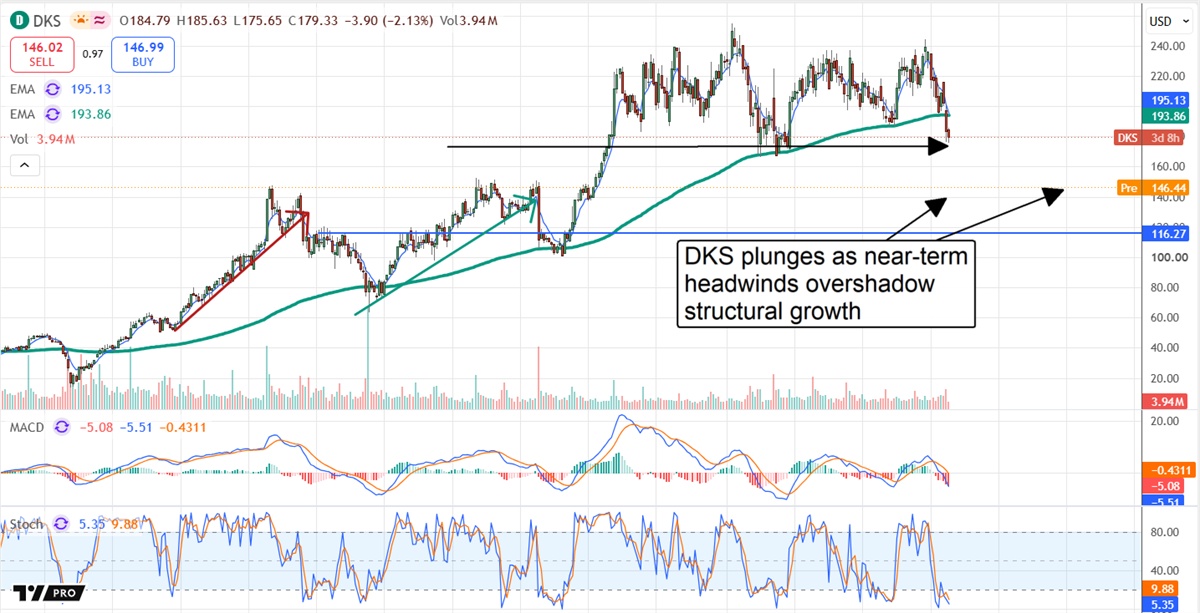Click the orange Pre 146.44 price label

1151,187
